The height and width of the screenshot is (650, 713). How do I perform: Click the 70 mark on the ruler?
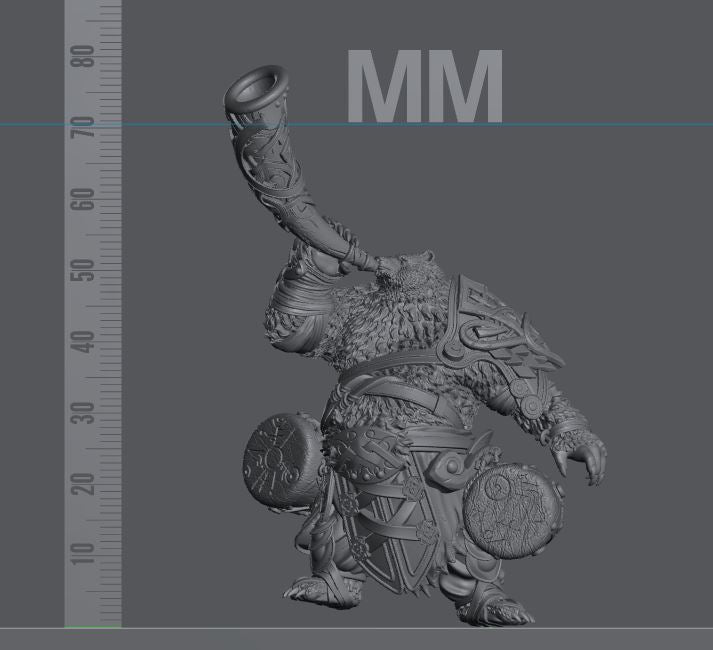(x=88, y=127)
